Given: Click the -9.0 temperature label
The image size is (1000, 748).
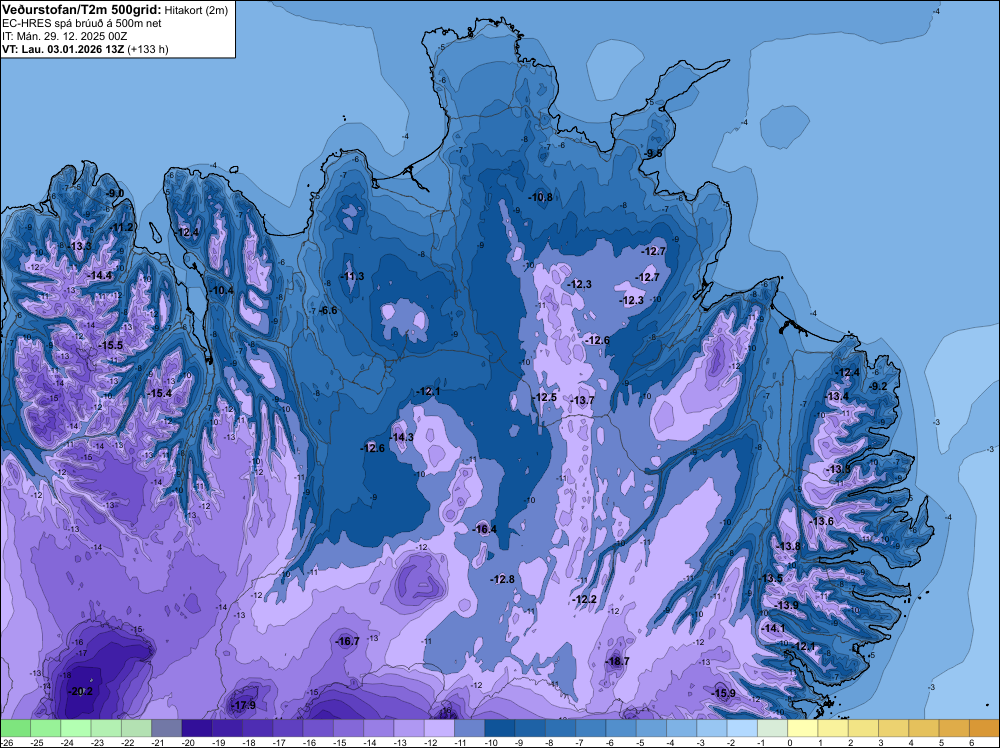Looking at the screenshot, I should (x=115, y=193).
